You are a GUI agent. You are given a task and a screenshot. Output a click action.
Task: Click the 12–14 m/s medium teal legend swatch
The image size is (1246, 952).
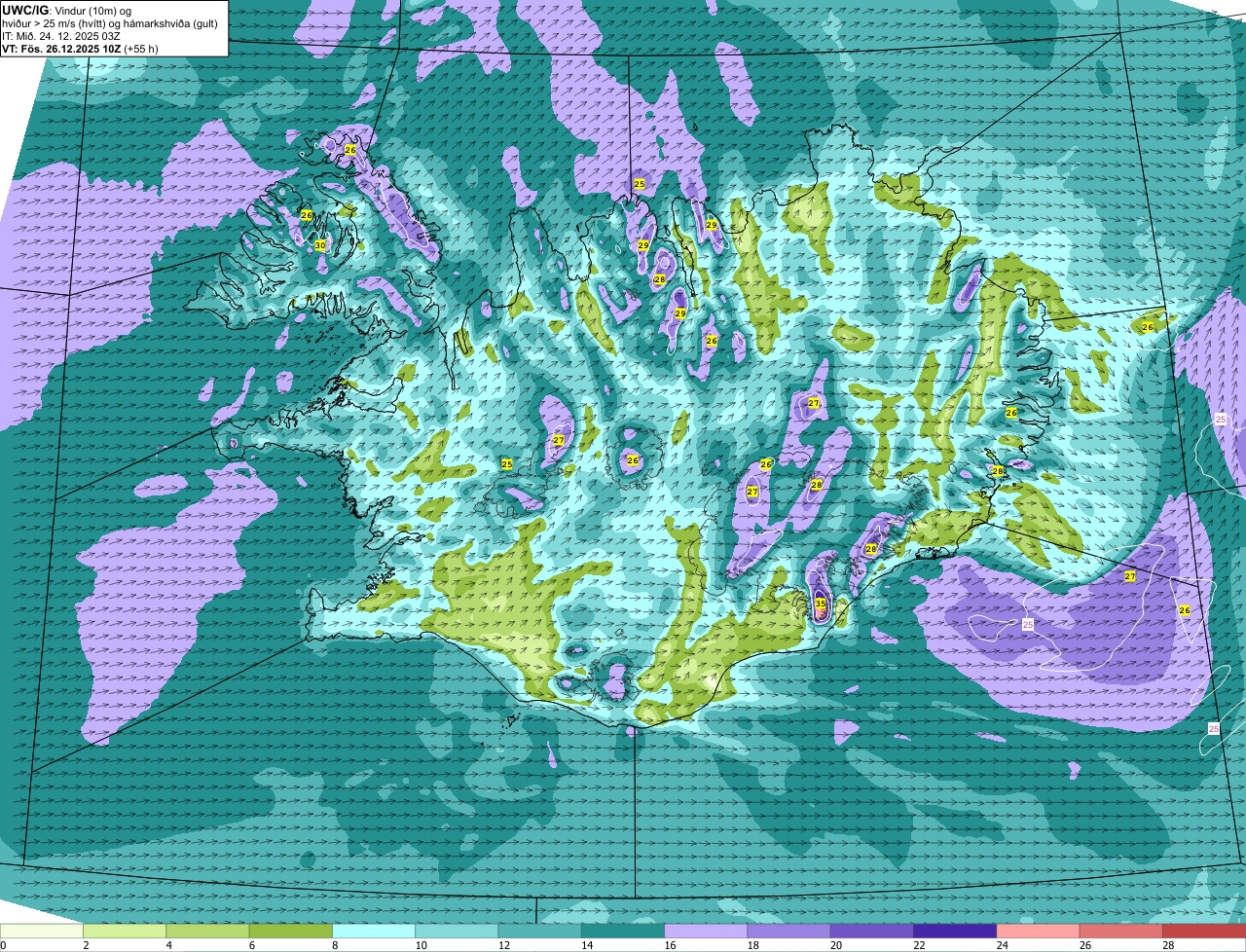click(x=540, y=931)
